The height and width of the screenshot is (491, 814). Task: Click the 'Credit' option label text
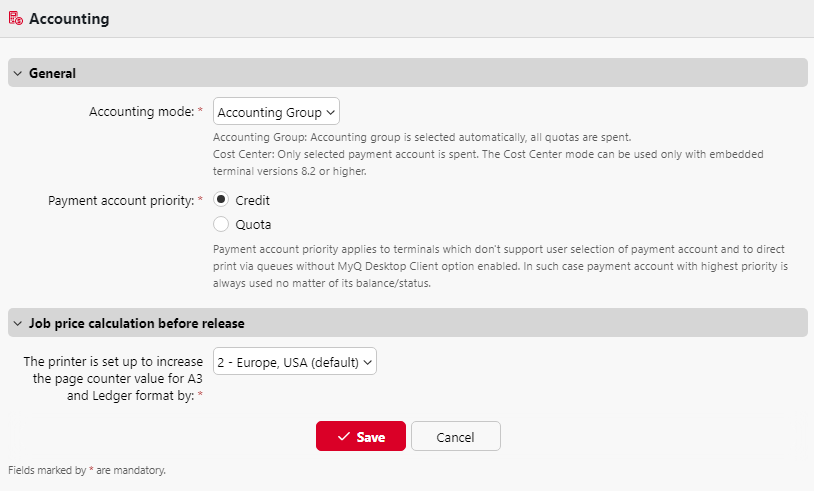point(252,200)
